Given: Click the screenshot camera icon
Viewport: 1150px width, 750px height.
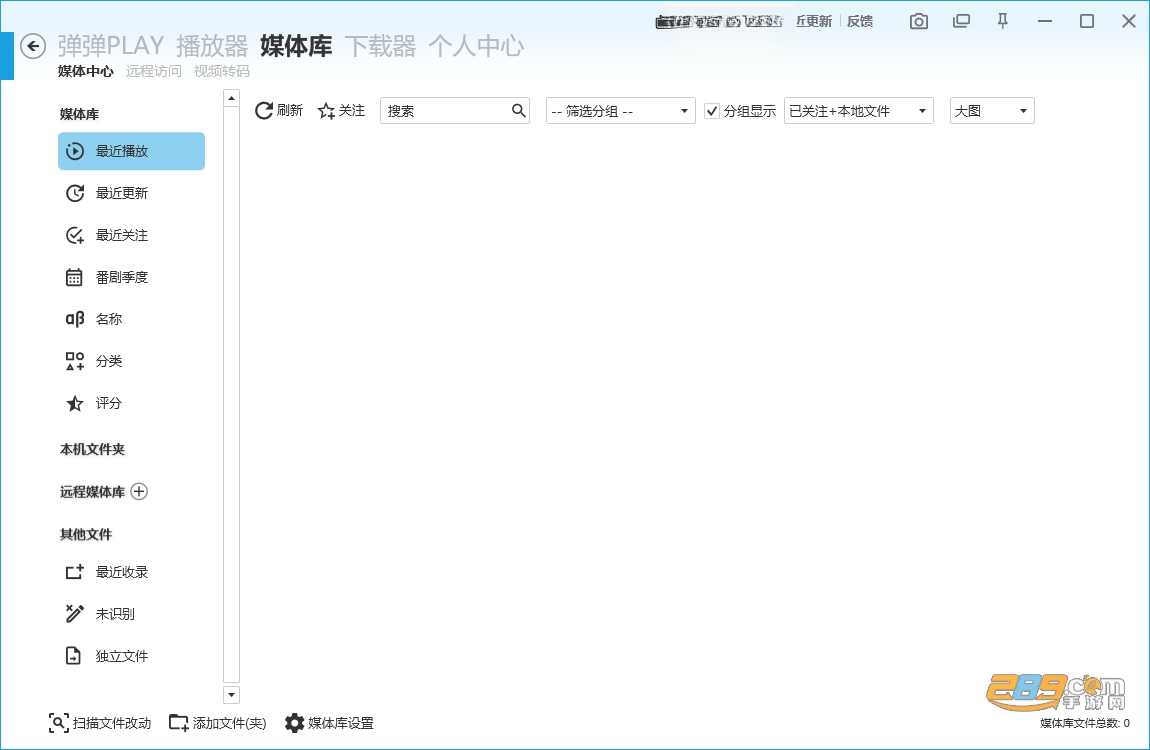Looking at the screenshot, I should tap(918, 21).
